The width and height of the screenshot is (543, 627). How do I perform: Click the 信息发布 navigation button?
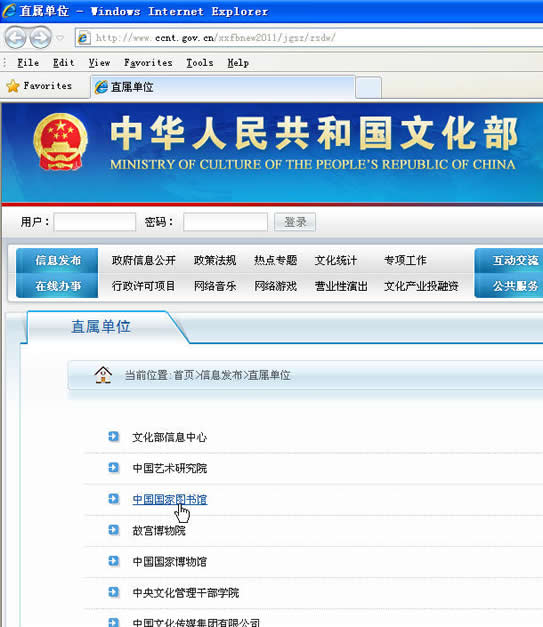click(x=57, y=260)
